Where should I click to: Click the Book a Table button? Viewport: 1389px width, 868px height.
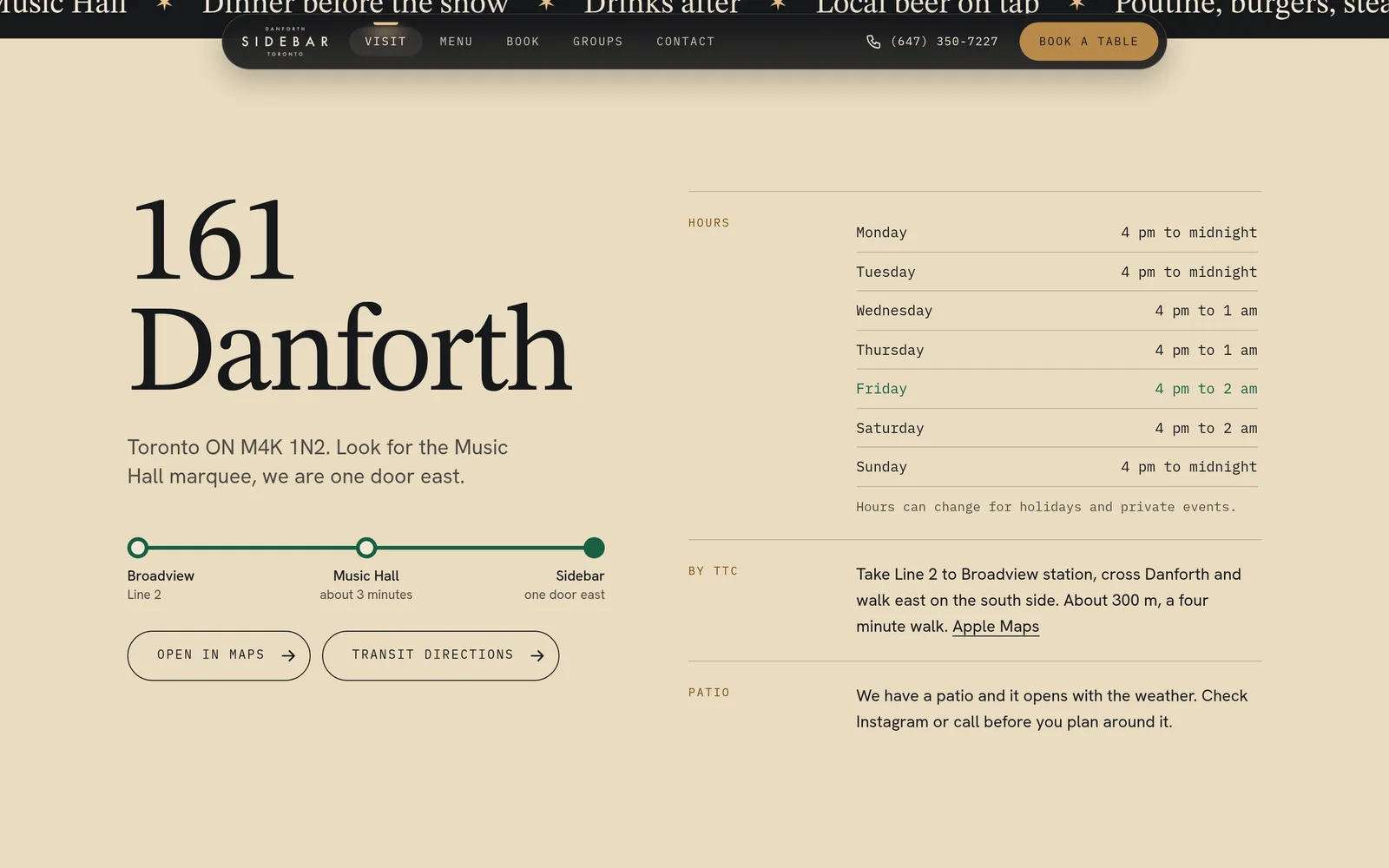(x=1089, y=42)
